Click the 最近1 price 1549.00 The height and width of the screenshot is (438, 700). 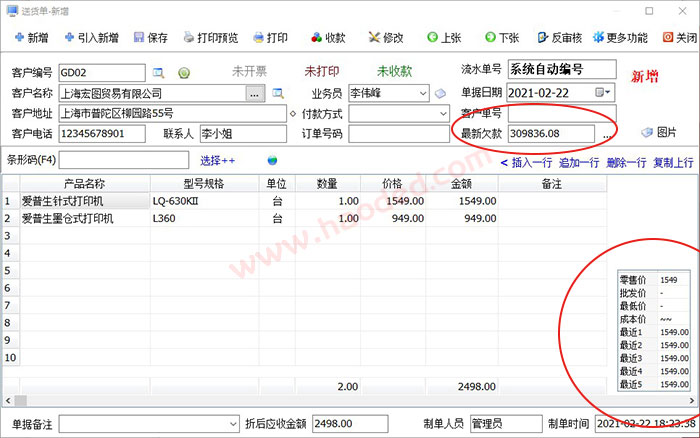(674, 333)
